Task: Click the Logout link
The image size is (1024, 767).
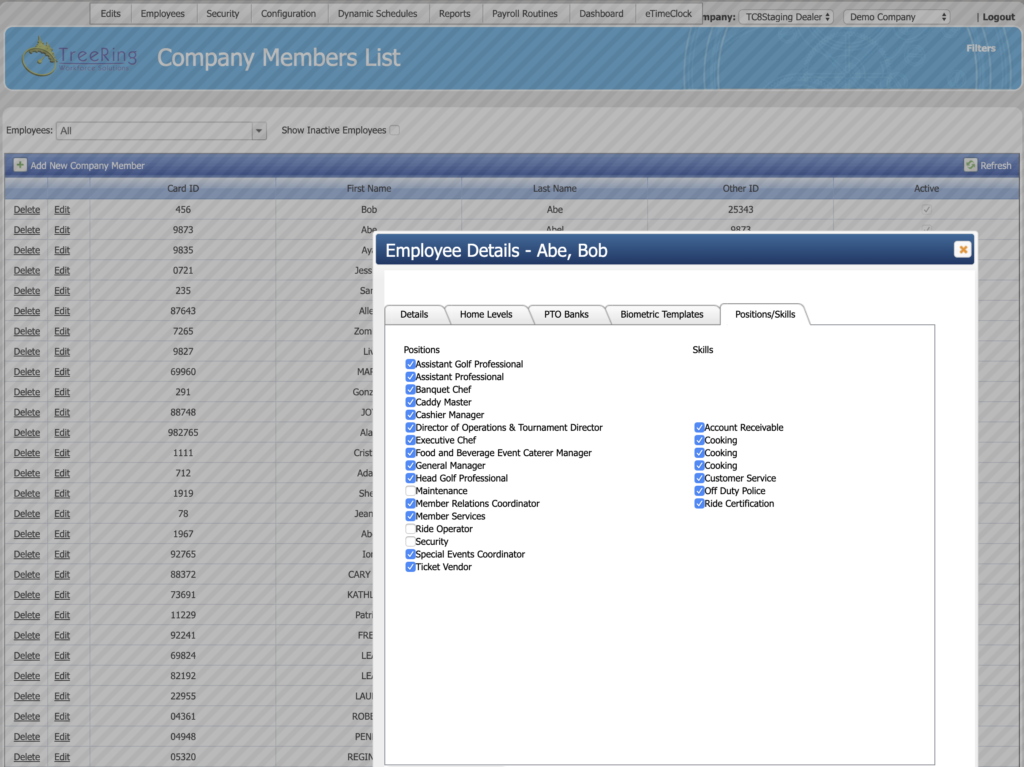Action: click(997, 16)
